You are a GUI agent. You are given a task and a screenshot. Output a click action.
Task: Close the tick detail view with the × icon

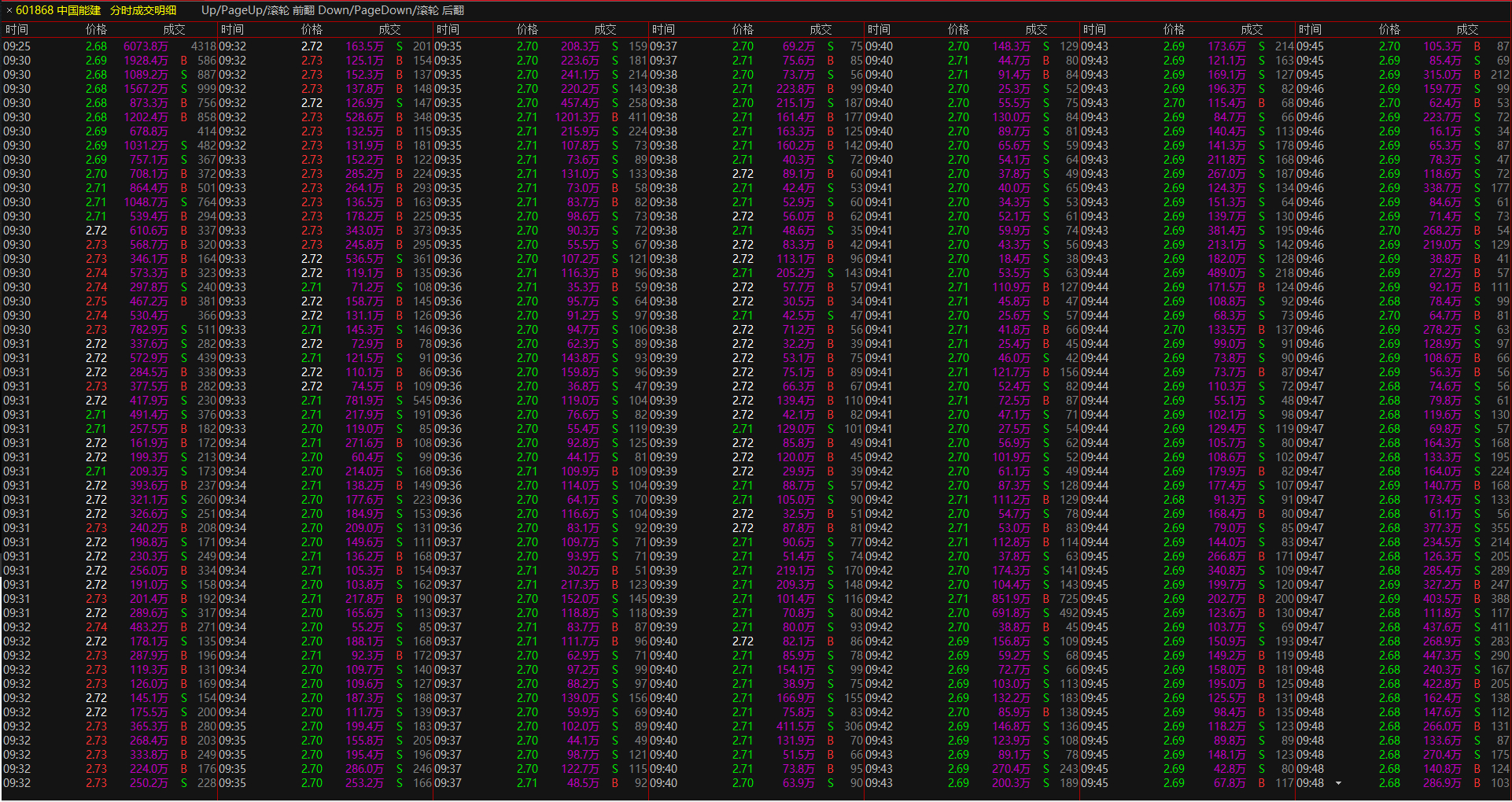pos(9,10)
